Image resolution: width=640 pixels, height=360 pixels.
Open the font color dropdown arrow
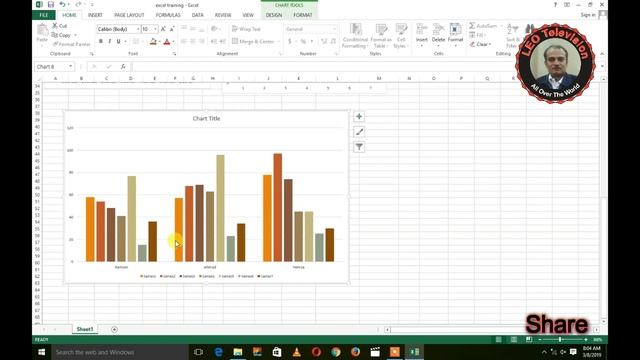[173, 41]
